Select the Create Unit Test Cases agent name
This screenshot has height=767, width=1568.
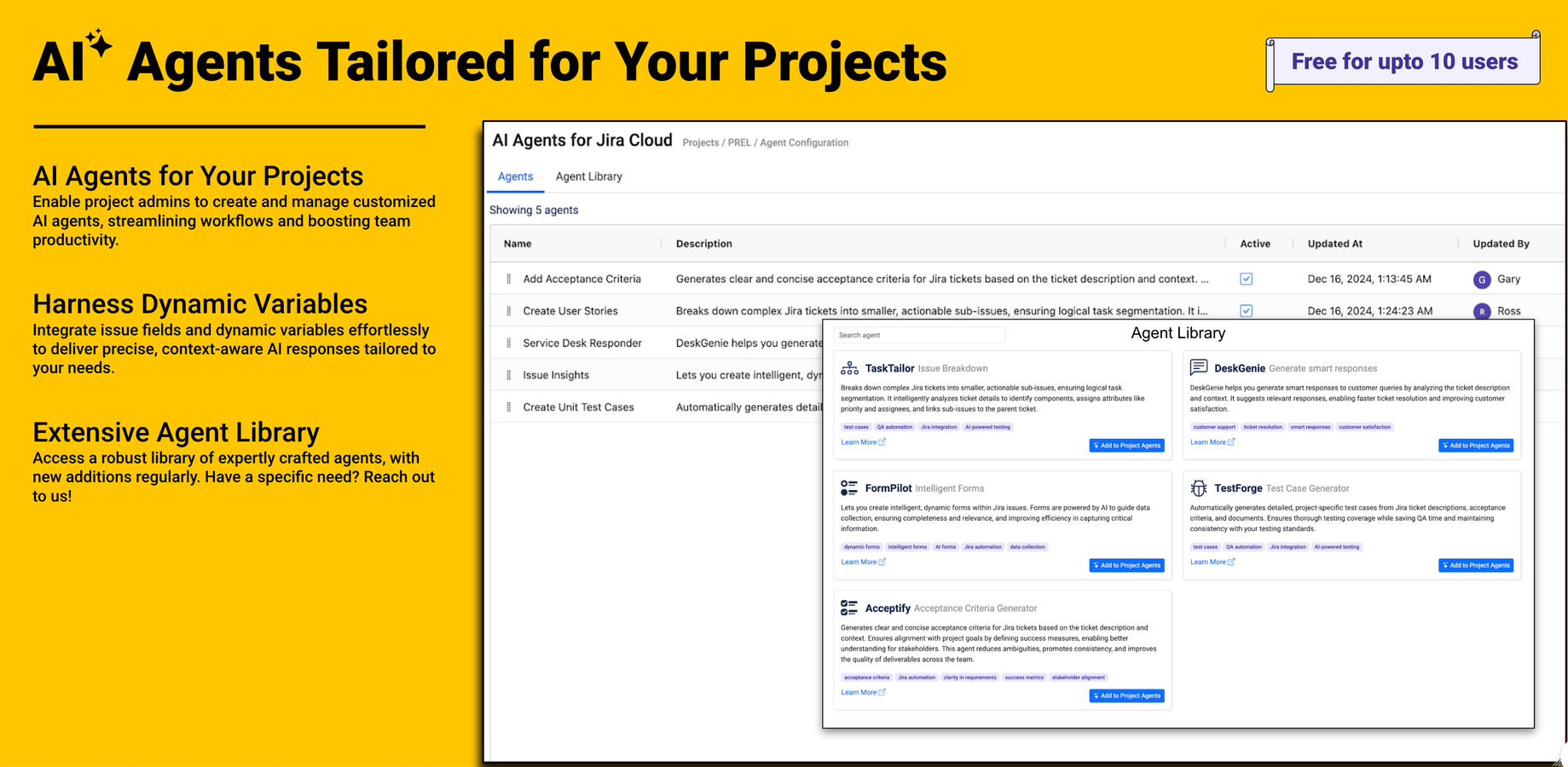click(x=578, y=407)
